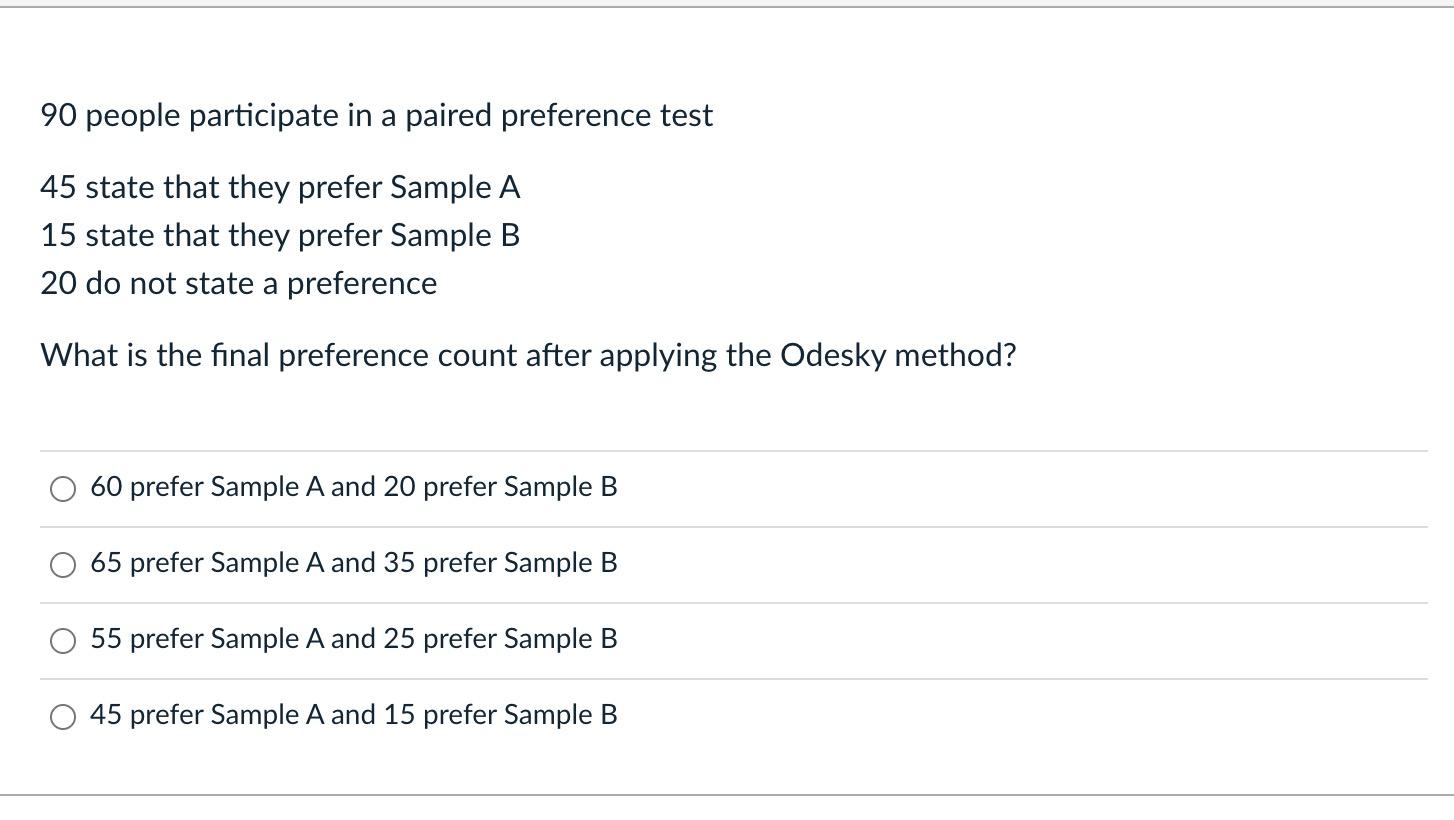
Task: Click the answer reading 45 prefer Sample A
Action: click(x=354, y=716)
